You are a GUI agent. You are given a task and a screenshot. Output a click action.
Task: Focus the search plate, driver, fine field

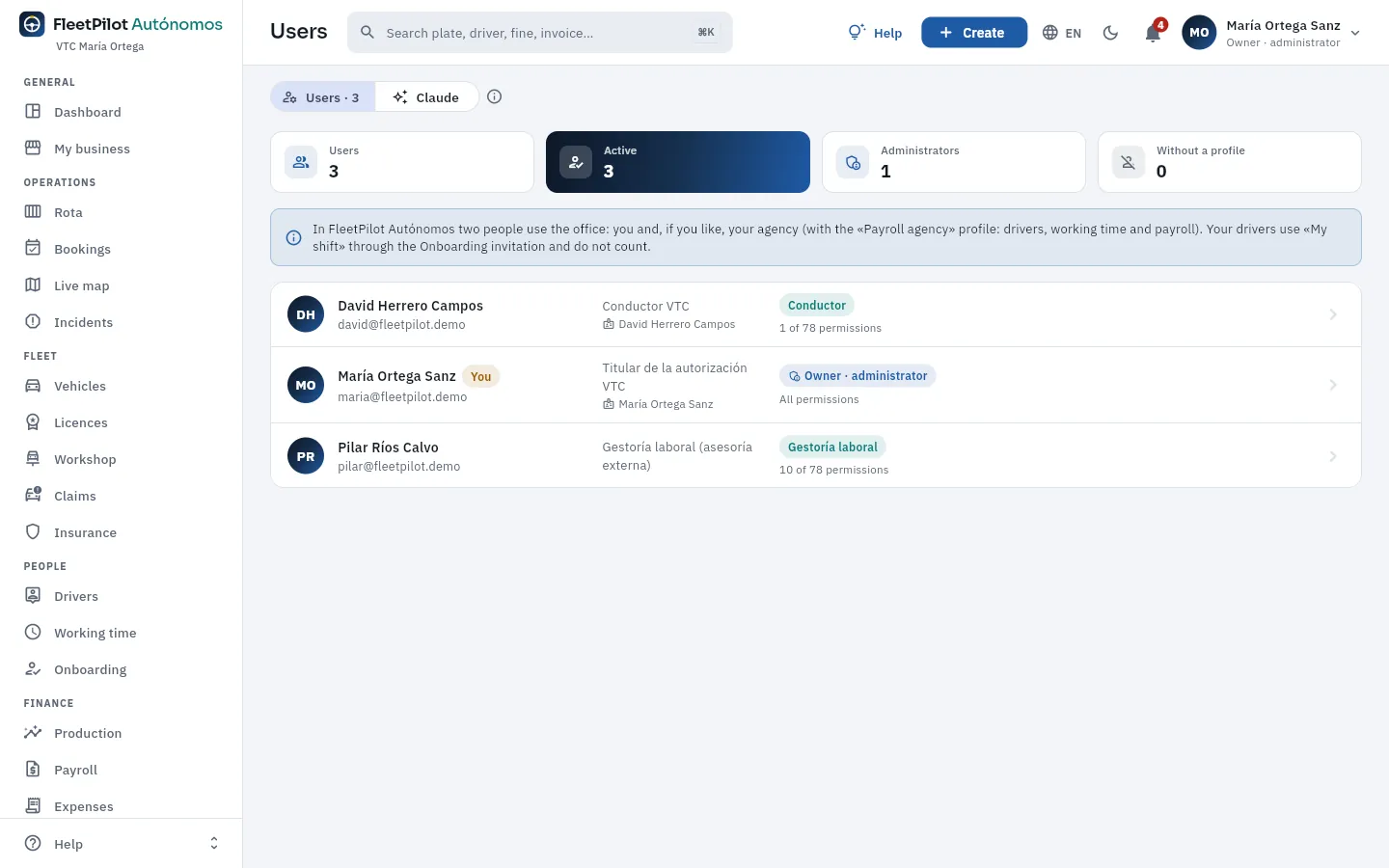540,33
